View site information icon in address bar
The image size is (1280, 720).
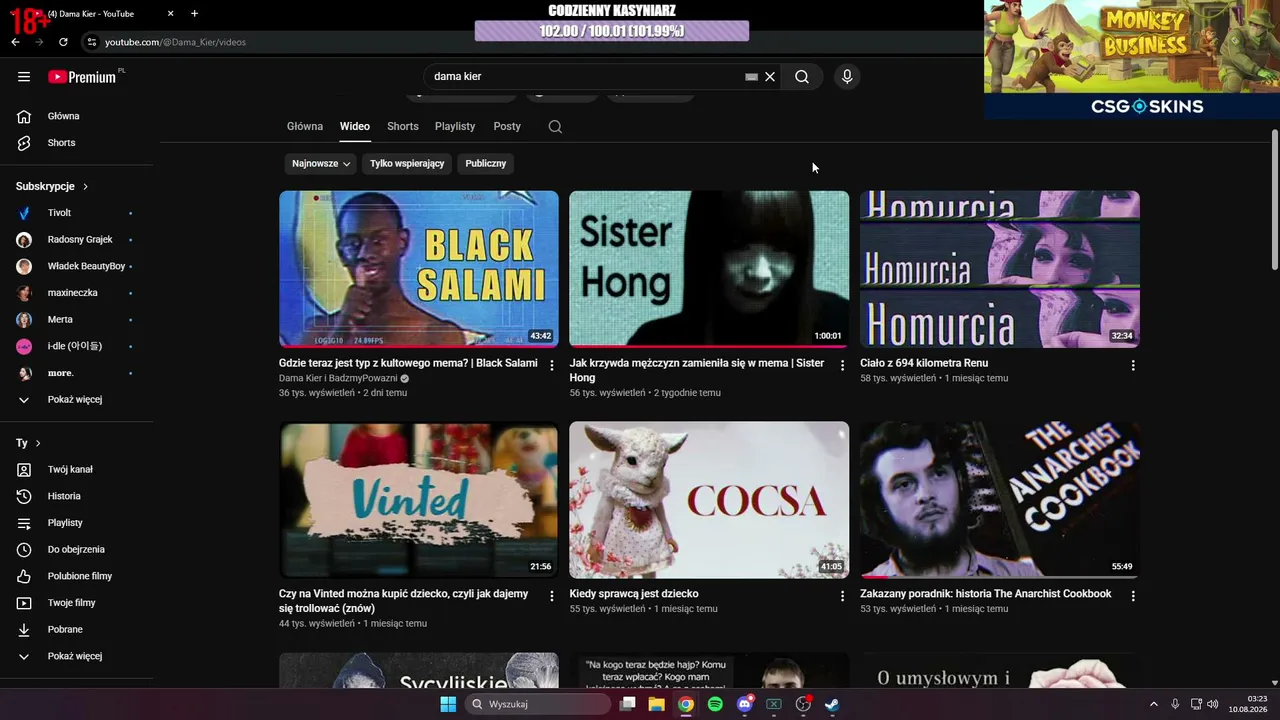(x=91, y=42)
